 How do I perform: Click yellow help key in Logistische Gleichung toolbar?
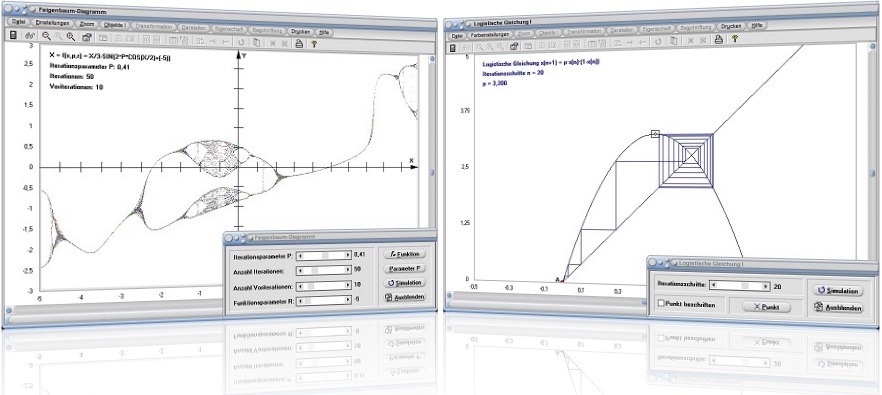click(735, 38)
